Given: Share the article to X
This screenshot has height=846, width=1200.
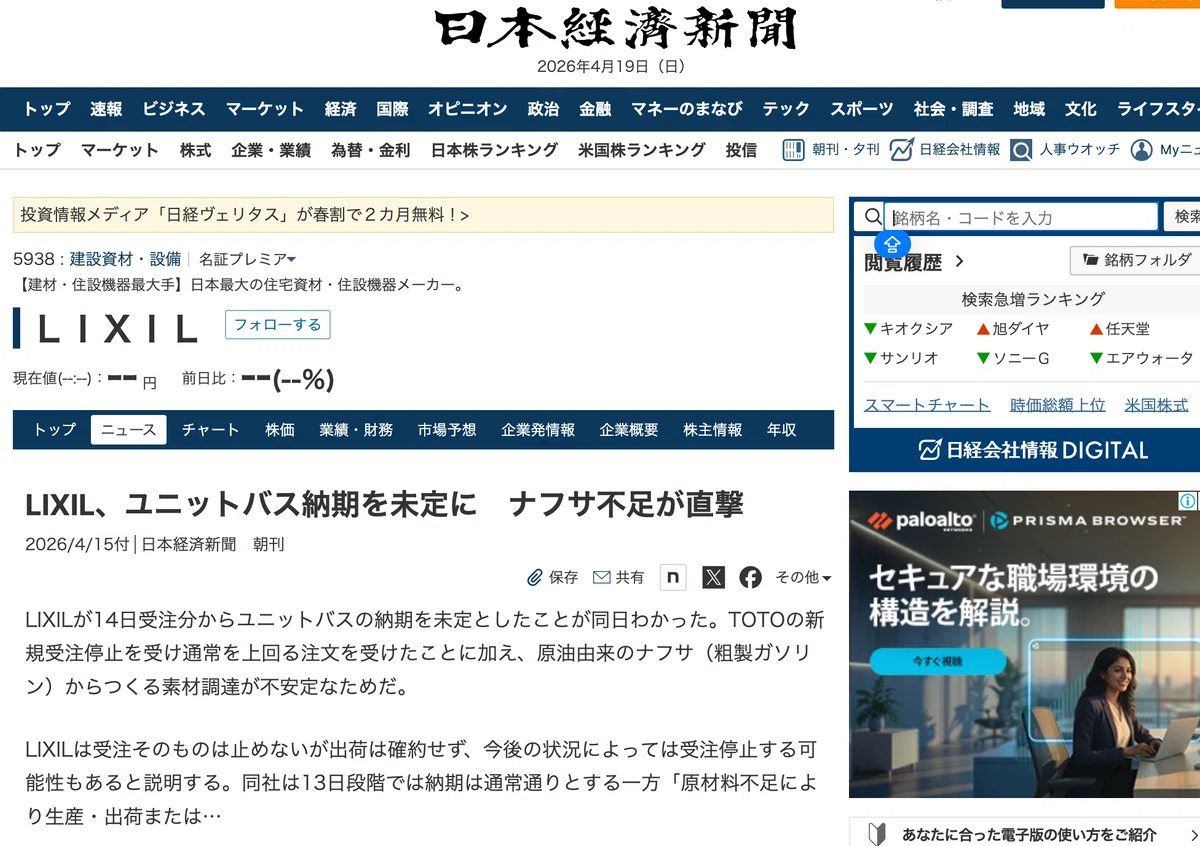Looking at the screenshot, I should pos(713,577).
